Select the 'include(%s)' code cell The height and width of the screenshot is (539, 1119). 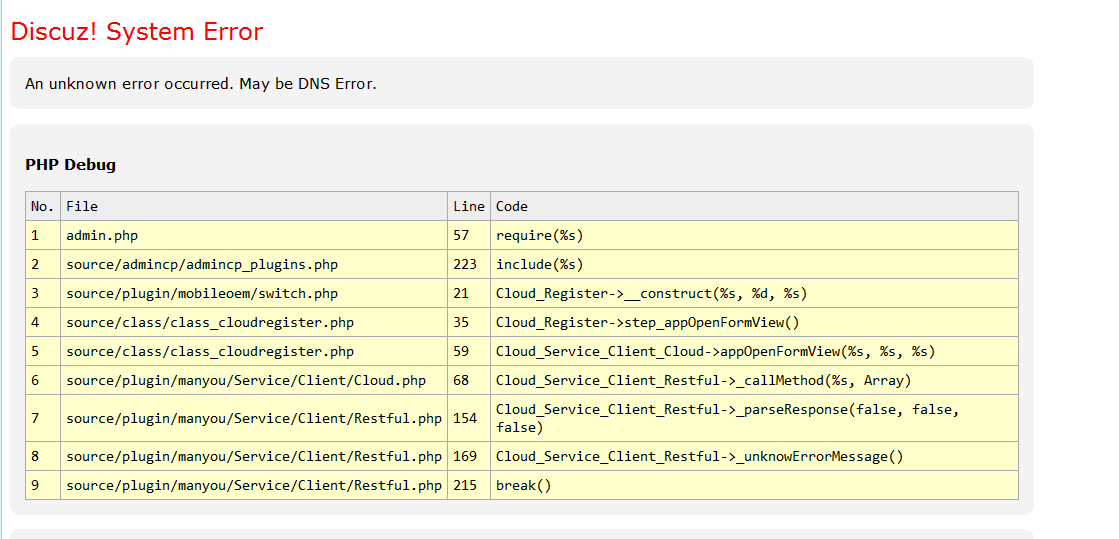tap(754, 265)
